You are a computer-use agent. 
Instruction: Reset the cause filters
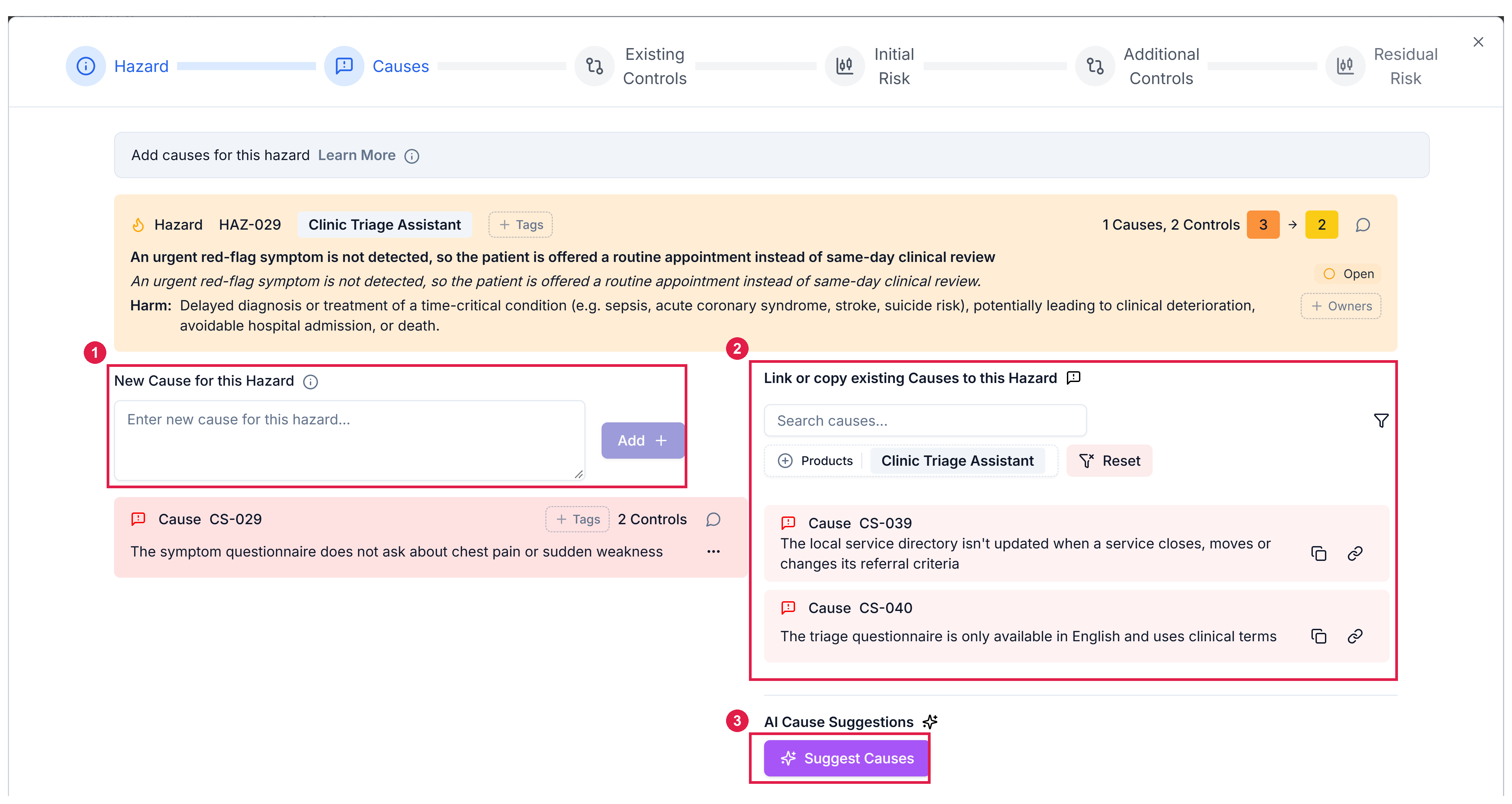click(x=1109, y=461)
